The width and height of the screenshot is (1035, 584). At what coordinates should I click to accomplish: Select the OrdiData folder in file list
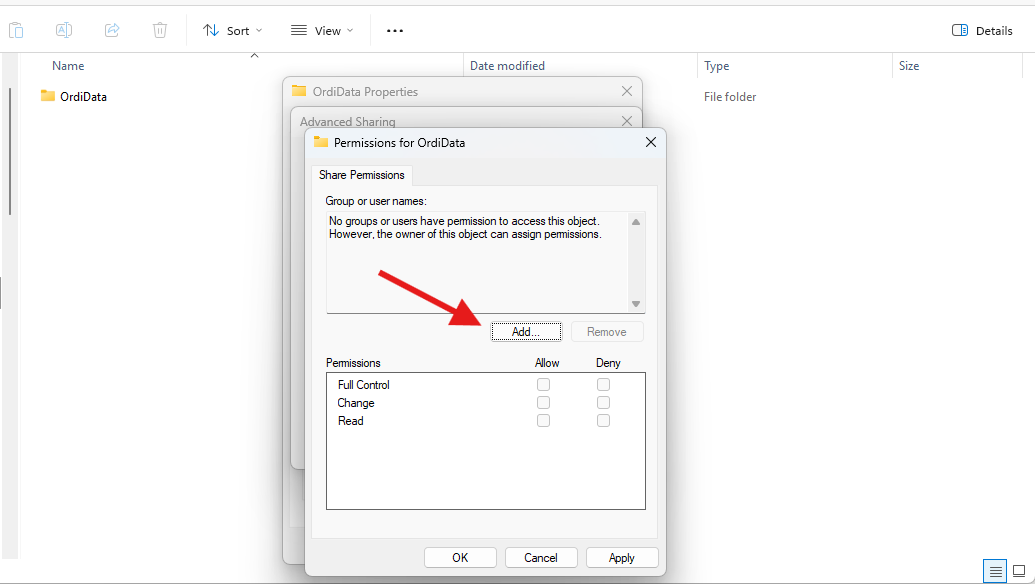83,97
